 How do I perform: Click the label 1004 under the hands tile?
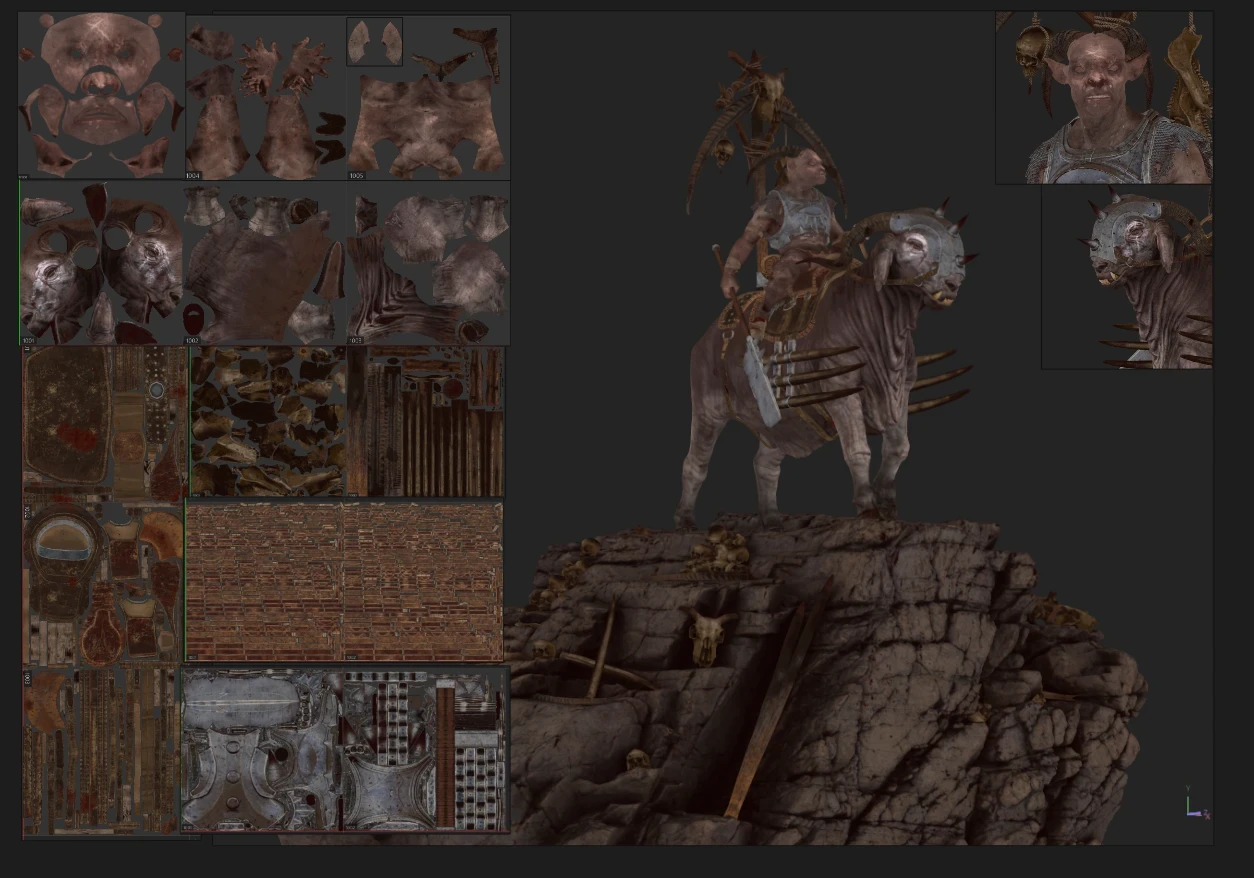click(x=193, y=176)
